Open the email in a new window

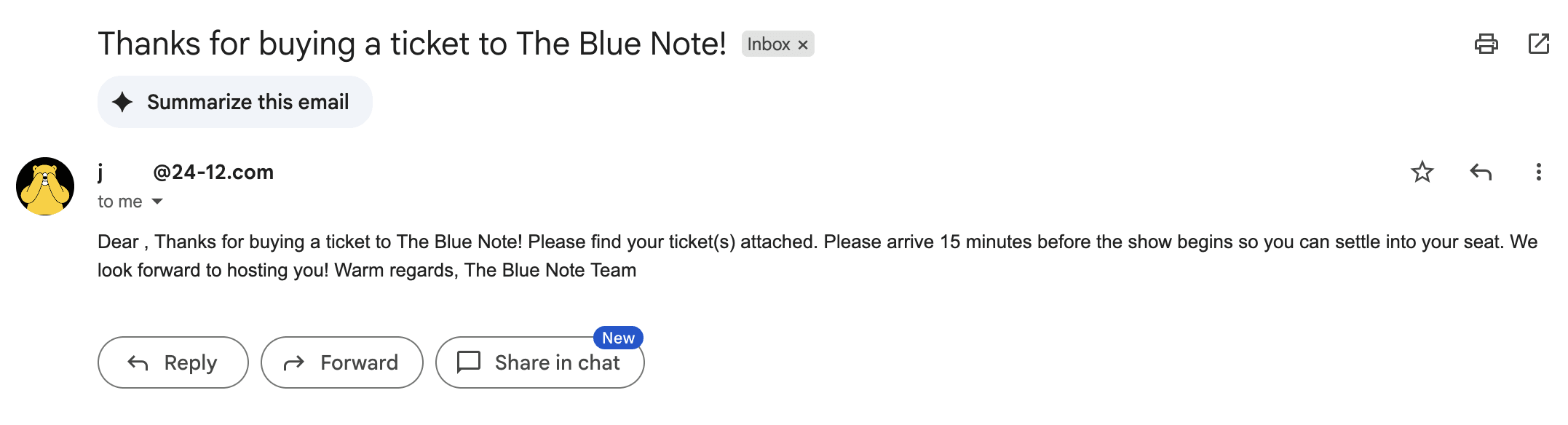click(1538, 44)
